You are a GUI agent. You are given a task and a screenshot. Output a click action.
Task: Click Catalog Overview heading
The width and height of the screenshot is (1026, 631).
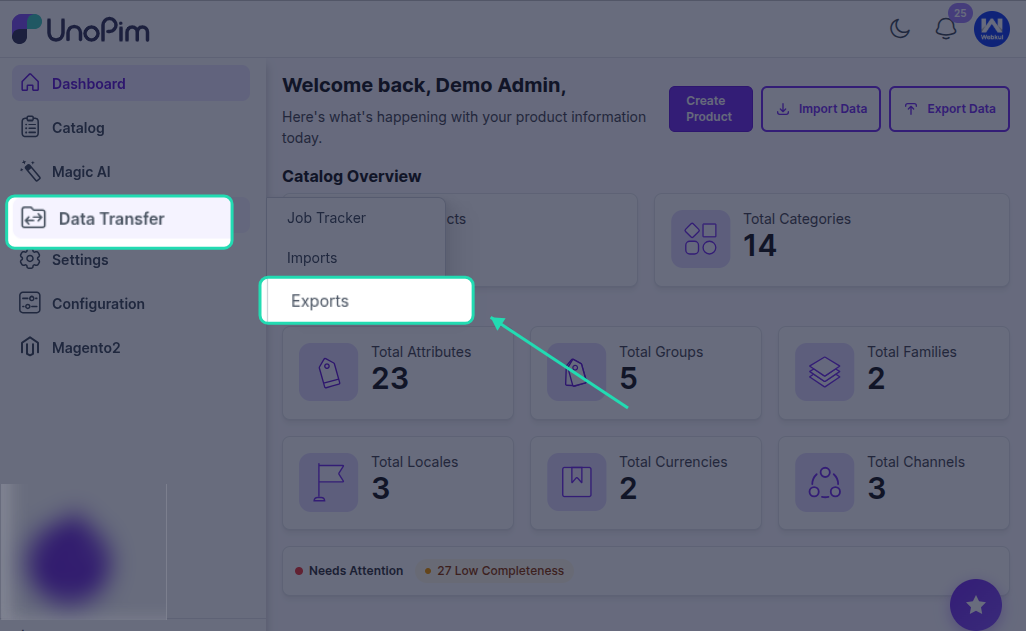pyautogui.click(x=351, y=176)
